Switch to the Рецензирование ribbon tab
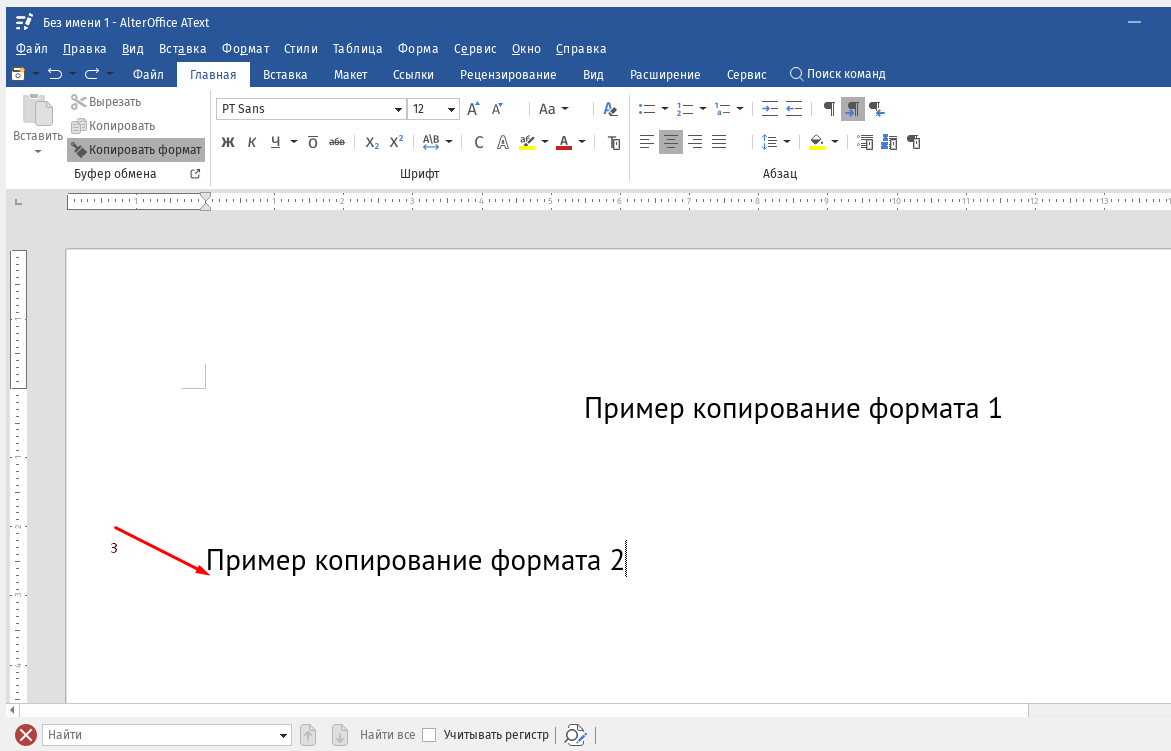The image size is (1171, 751). (508, 75)
